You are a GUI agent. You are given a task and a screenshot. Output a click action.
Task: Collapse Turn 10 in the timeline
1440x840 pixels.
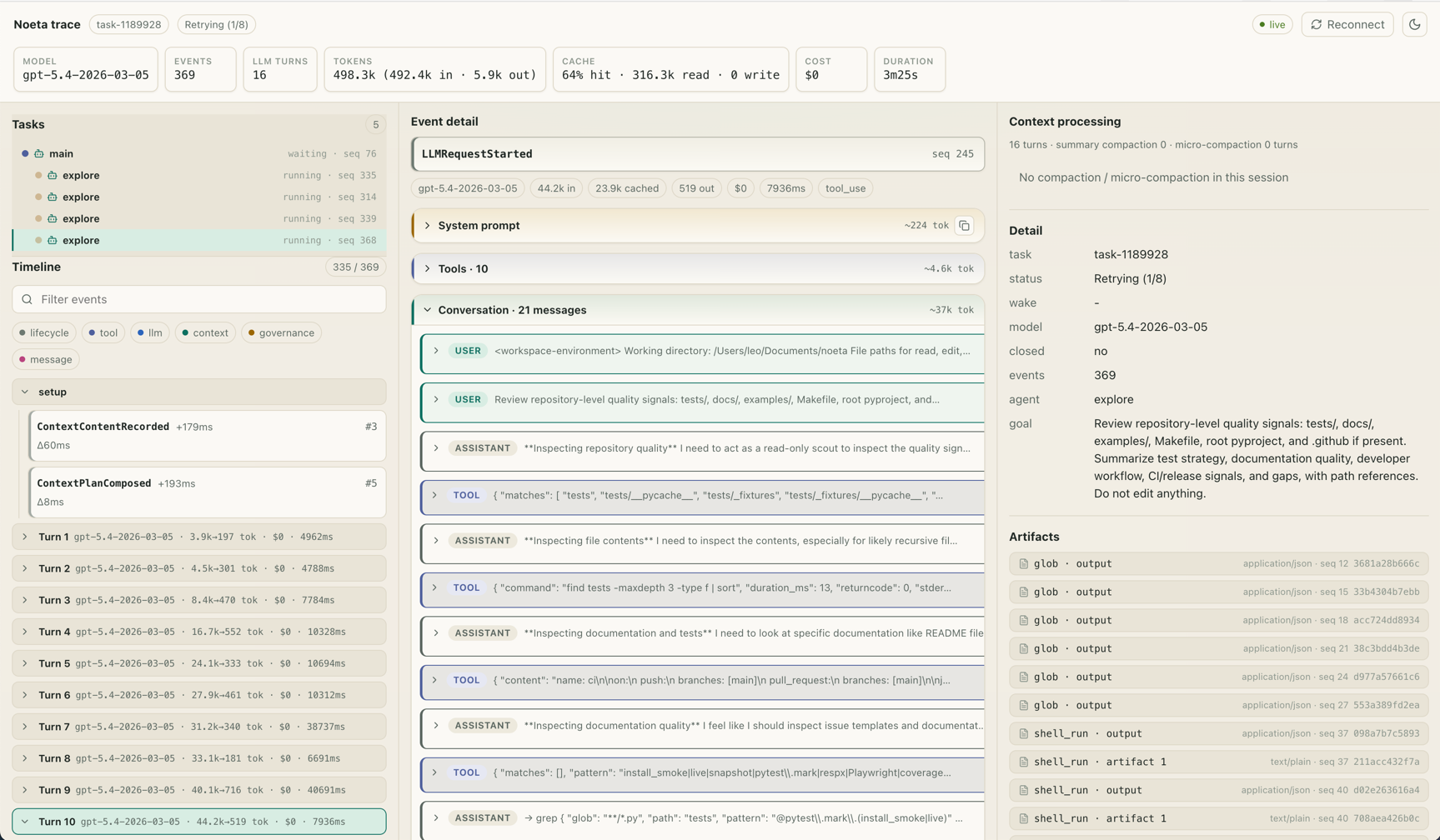point(199,822)
